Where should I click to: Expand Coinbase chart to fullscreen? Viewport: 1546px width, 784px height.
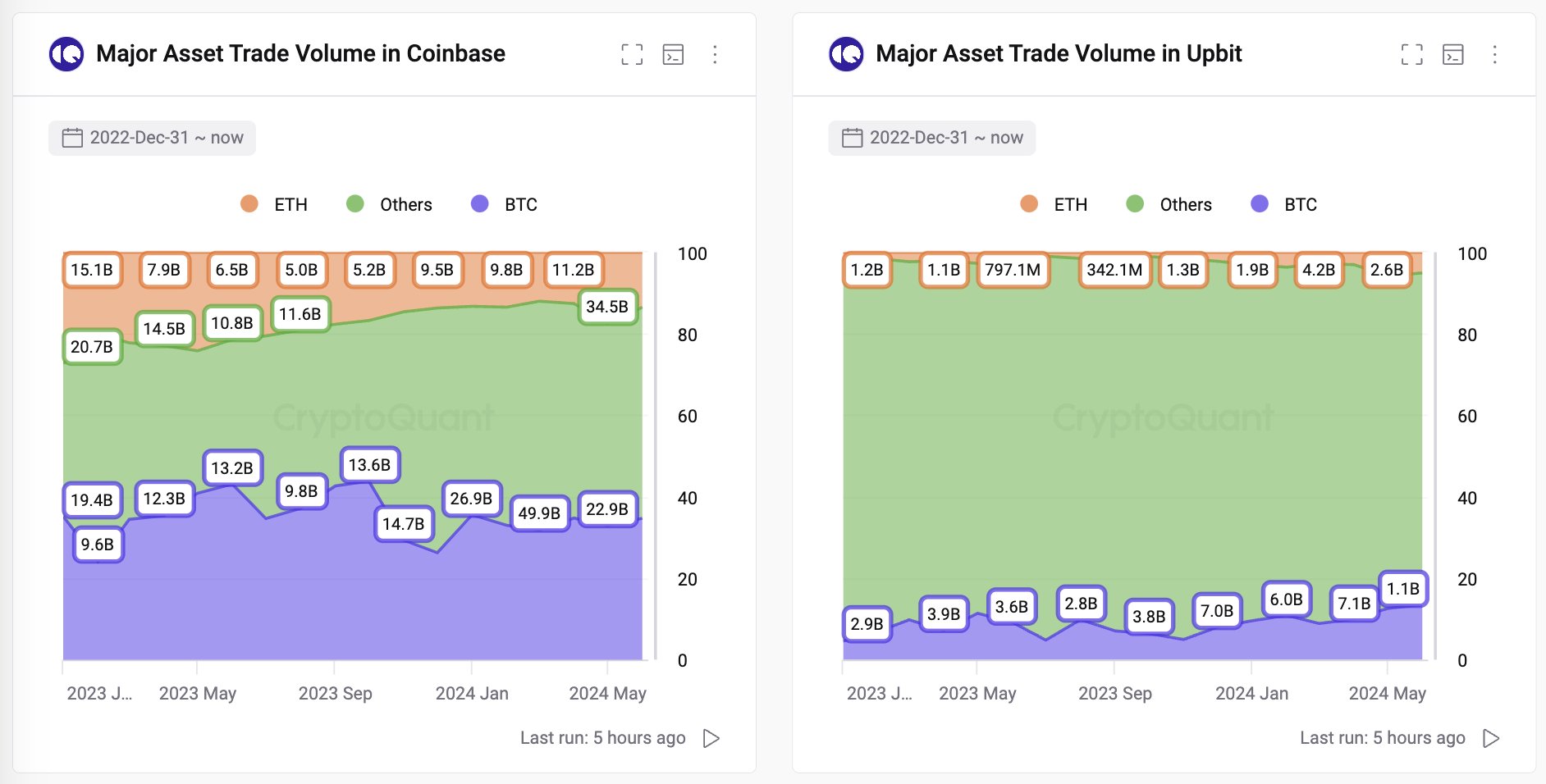[632, 55]
